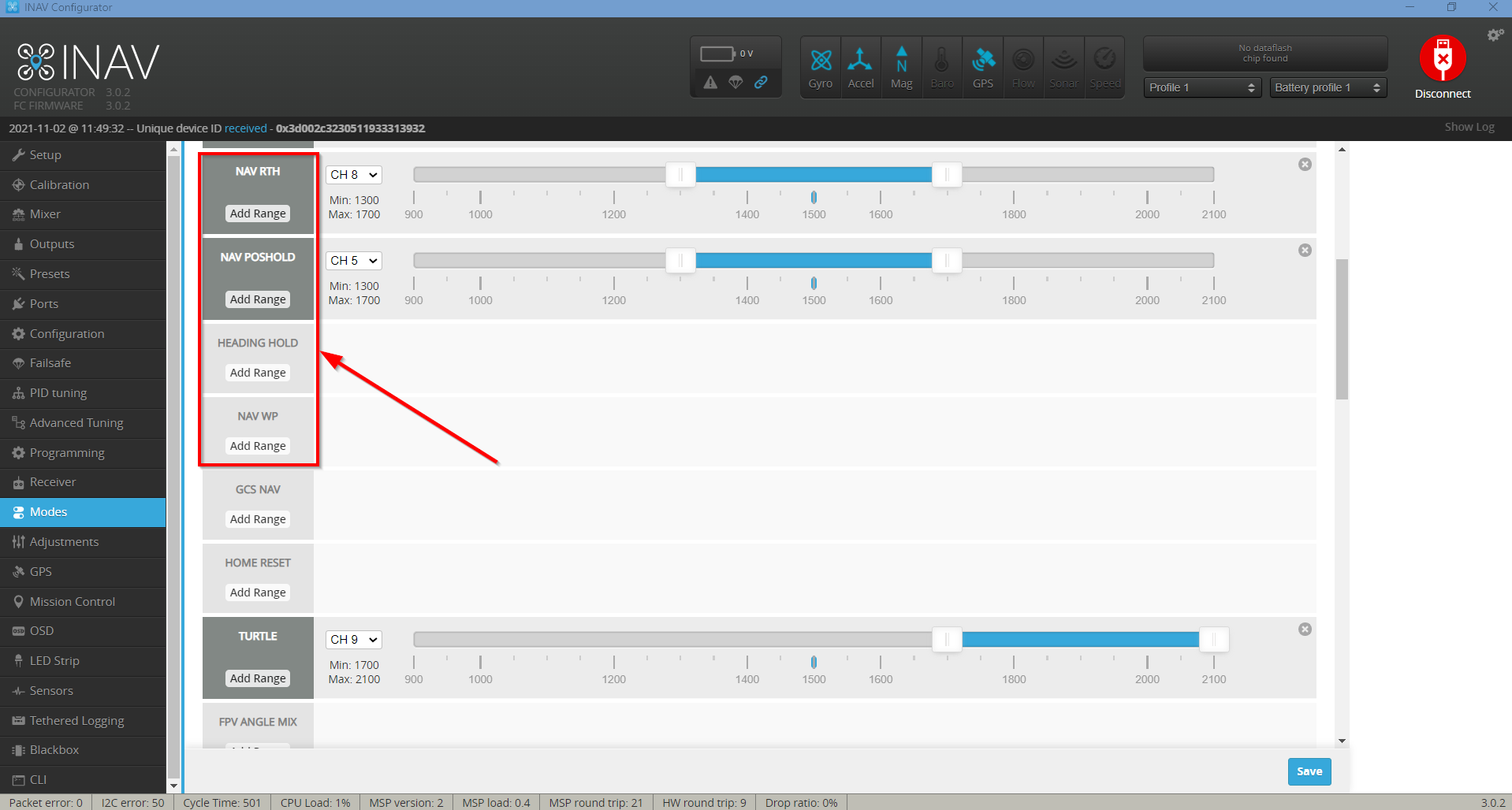Select the Mag sensor icon
This screenshot has height=810, width=1512.
(901, 66)
